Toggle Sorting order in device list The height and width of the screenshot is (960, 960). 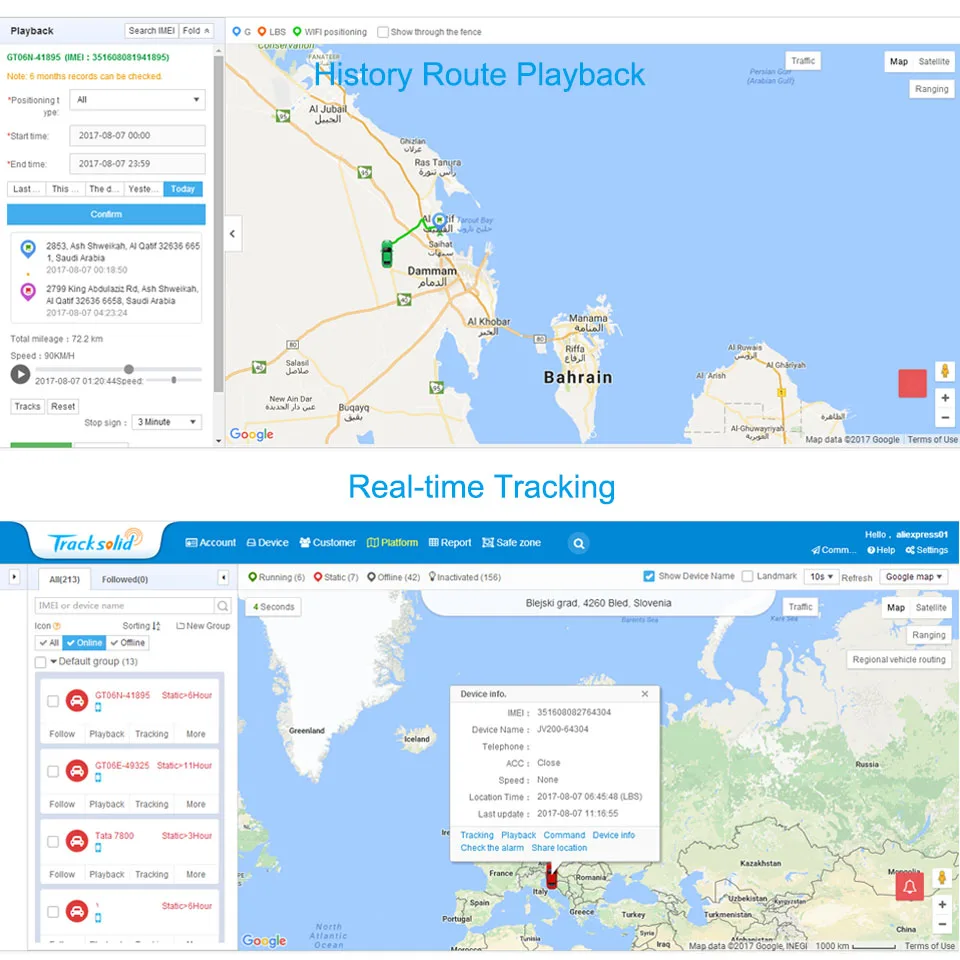click(141, 626)
